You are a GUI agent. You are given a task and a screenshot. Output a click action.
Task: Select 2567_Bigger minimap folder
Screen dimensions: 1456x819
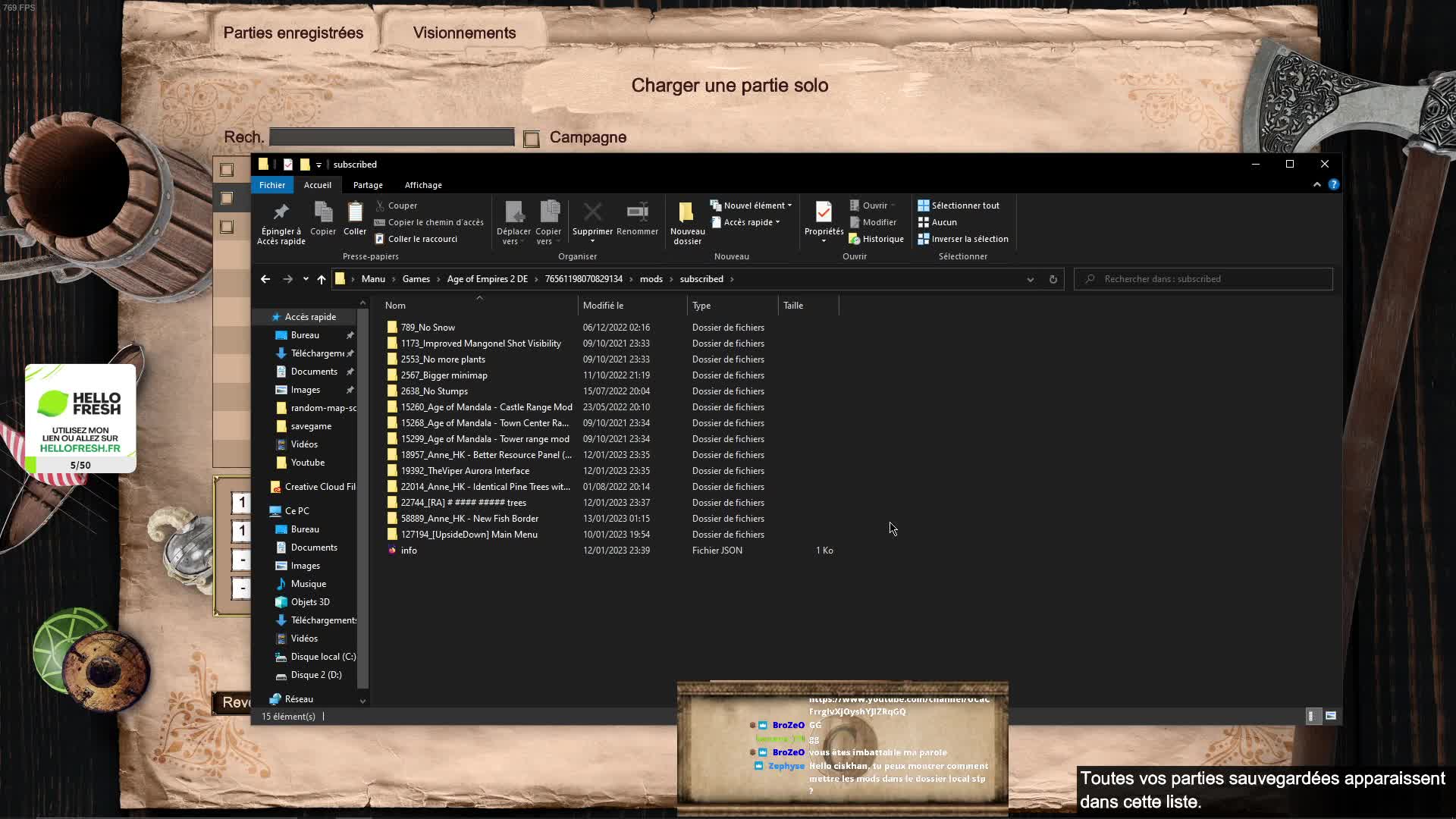coord(444,375)
